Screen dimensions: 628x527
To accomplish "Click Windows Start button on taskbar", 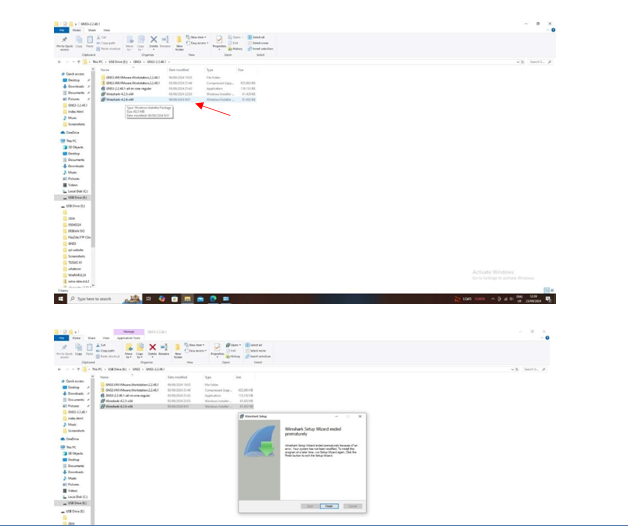I will [x=61, y=299].
